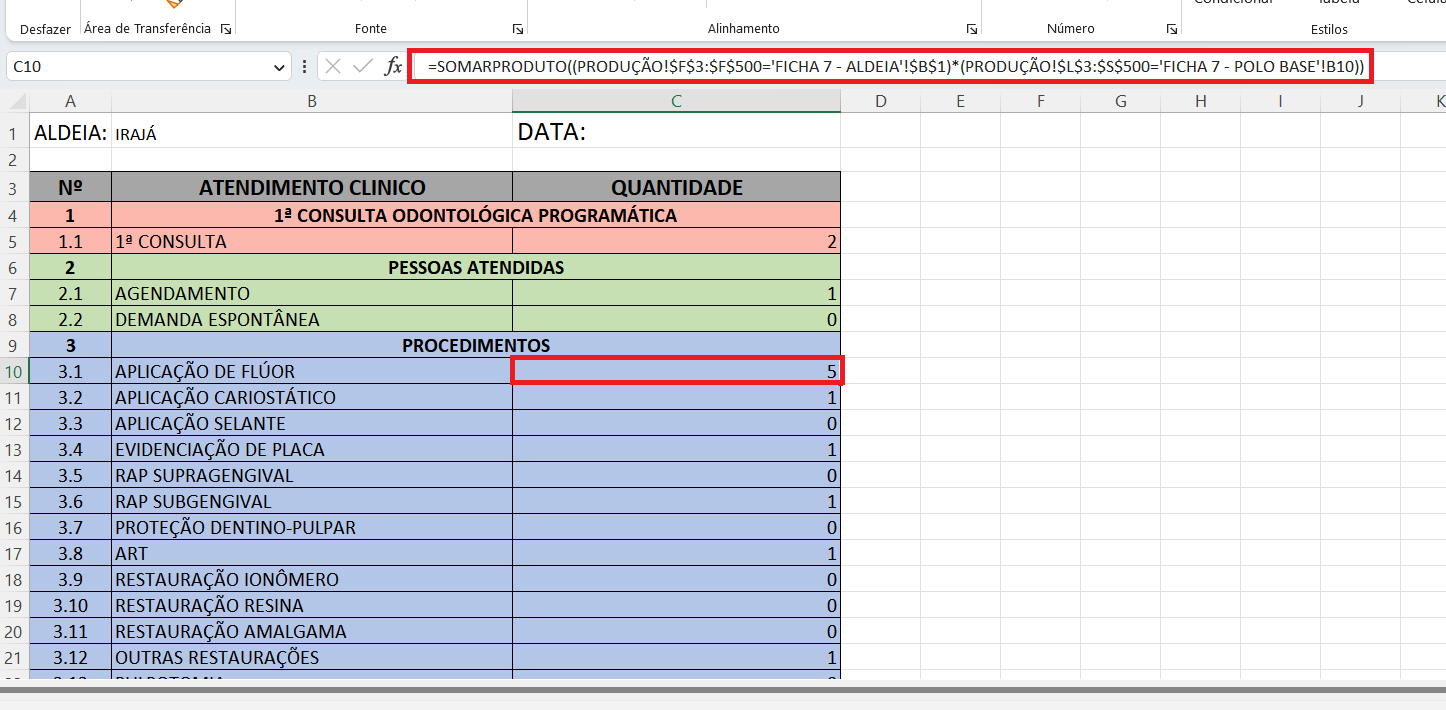The width and height of the screenshot is (1446, 710).
Task: Select the PROTEÇÃO DENTINO-PULPAR cell
Action: point(312,527)
